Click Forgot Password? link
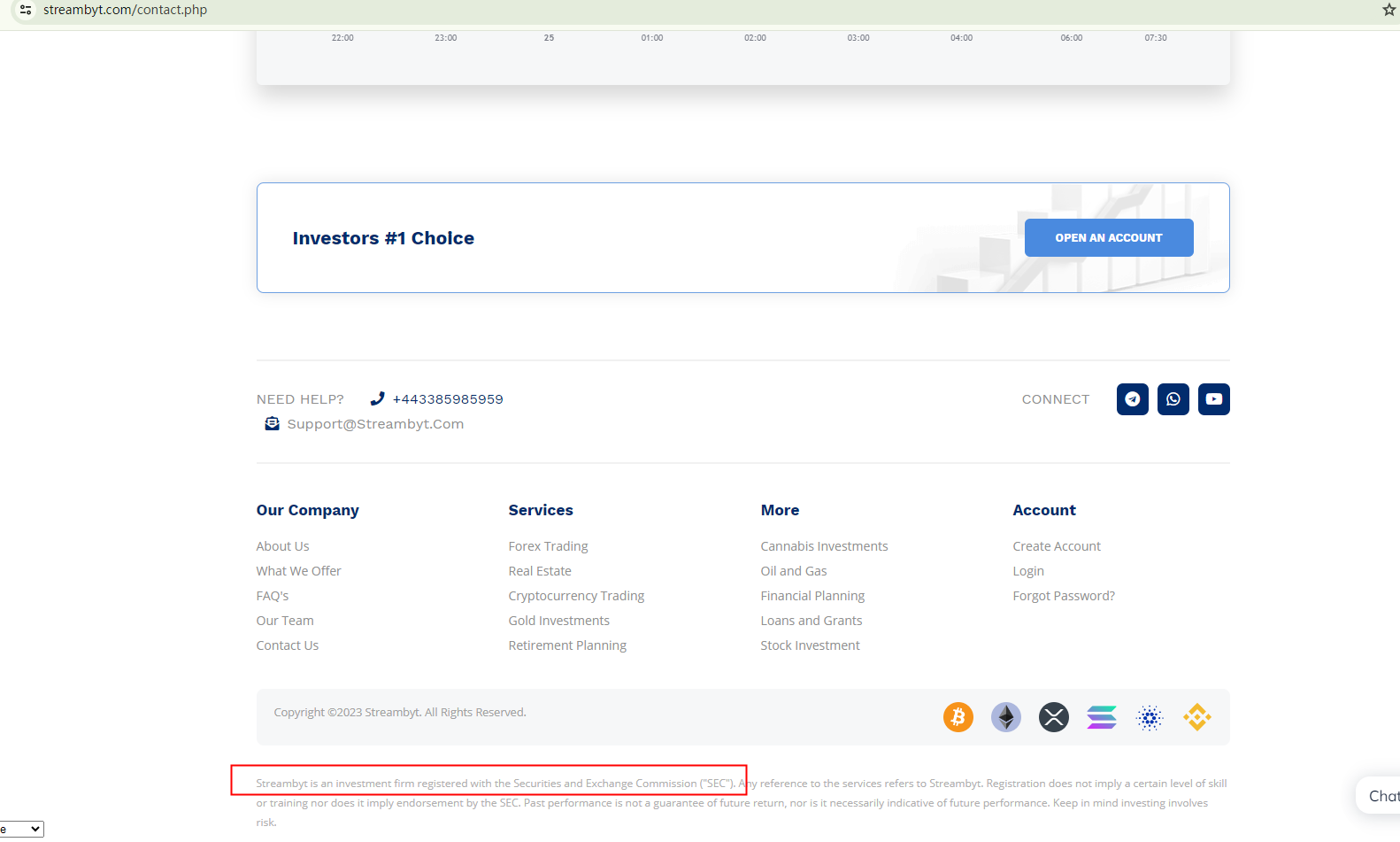This screenshot has width=1400, height=842. click(x=1065, y=596)
